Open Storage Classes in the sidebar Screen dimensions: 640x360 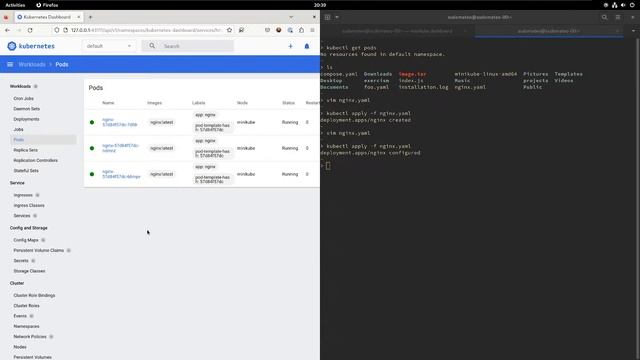point(29,271)
